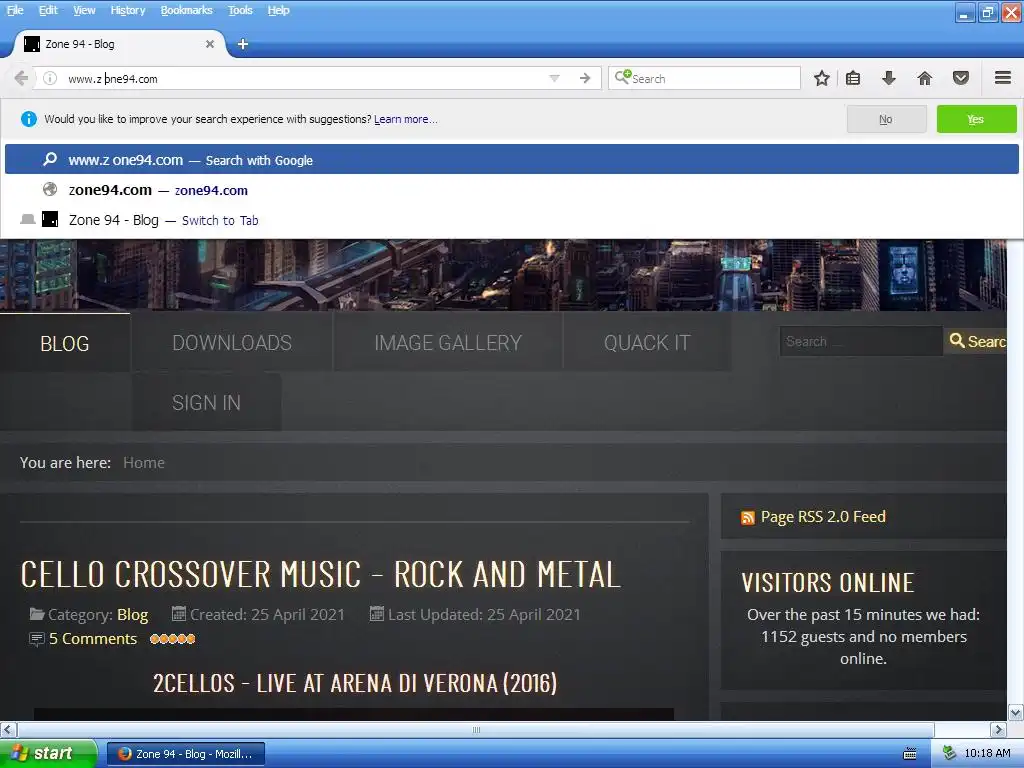
Task: Click the Home breadcrumb link
Action: [x=144, y=462]
